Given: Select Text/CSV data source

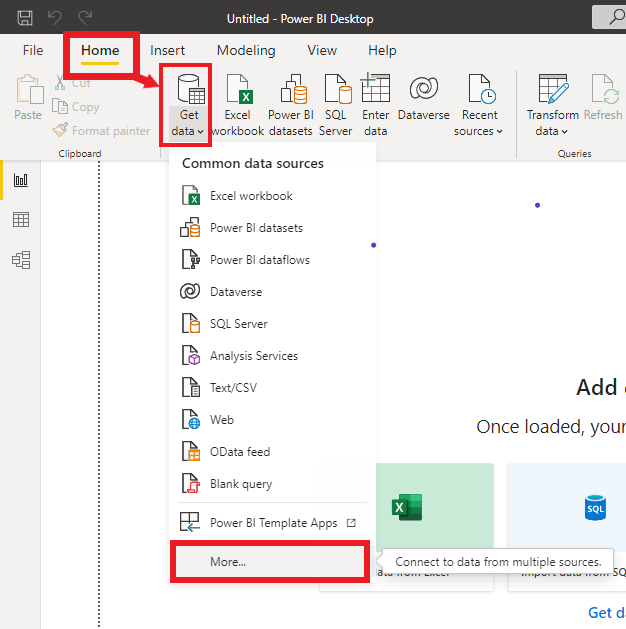Looking at the screenshot, I should pyautogui.click(x=273, y=388).
